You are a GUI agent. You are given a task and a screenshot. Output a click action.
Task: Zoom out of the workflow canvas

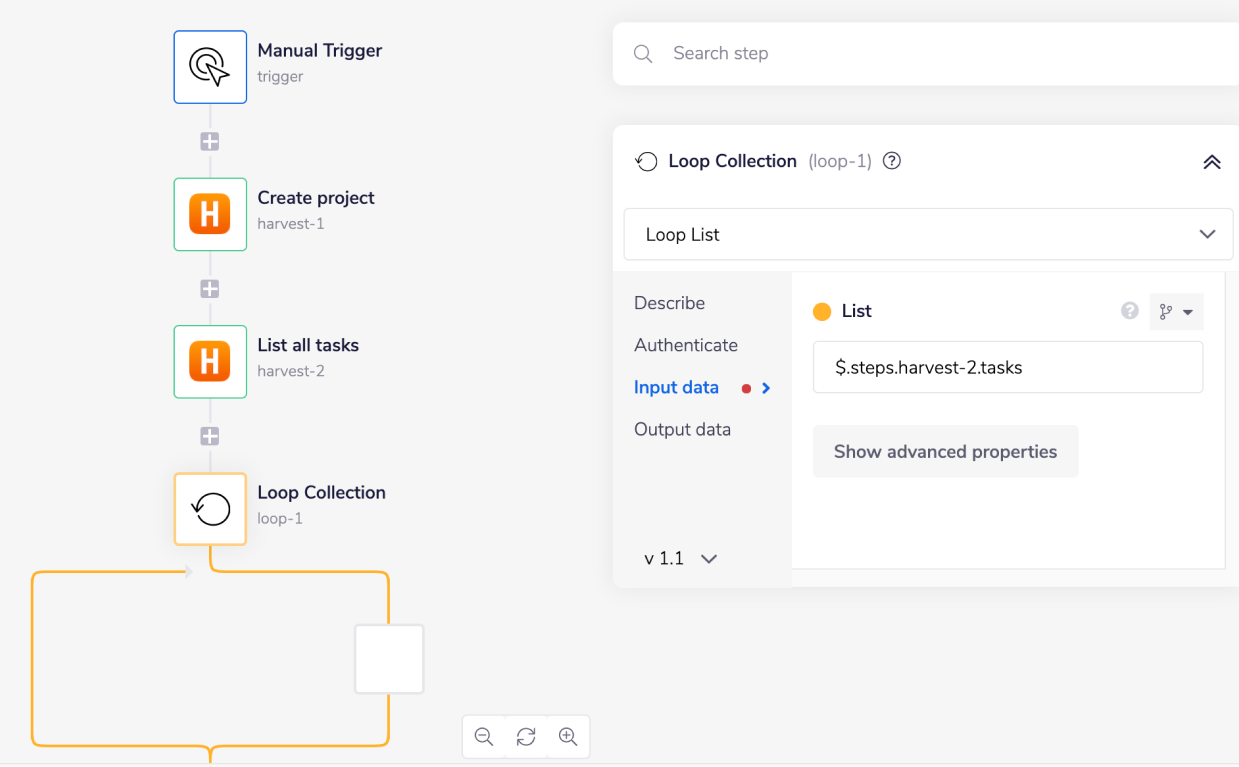coord(484,737)
